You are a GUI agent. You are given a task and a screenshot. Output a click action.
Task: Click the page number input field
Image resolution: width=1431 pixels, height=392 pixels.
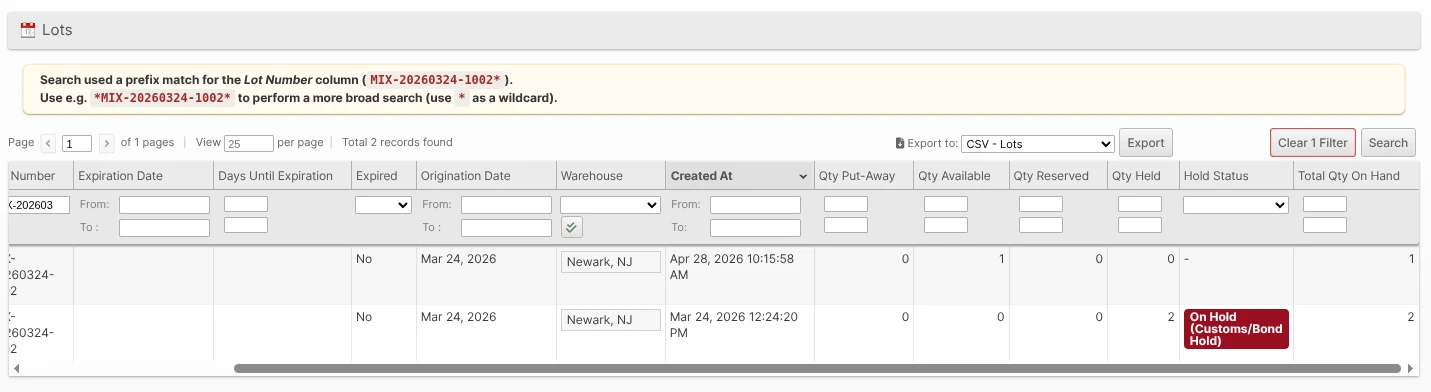(x=77, y=143)
